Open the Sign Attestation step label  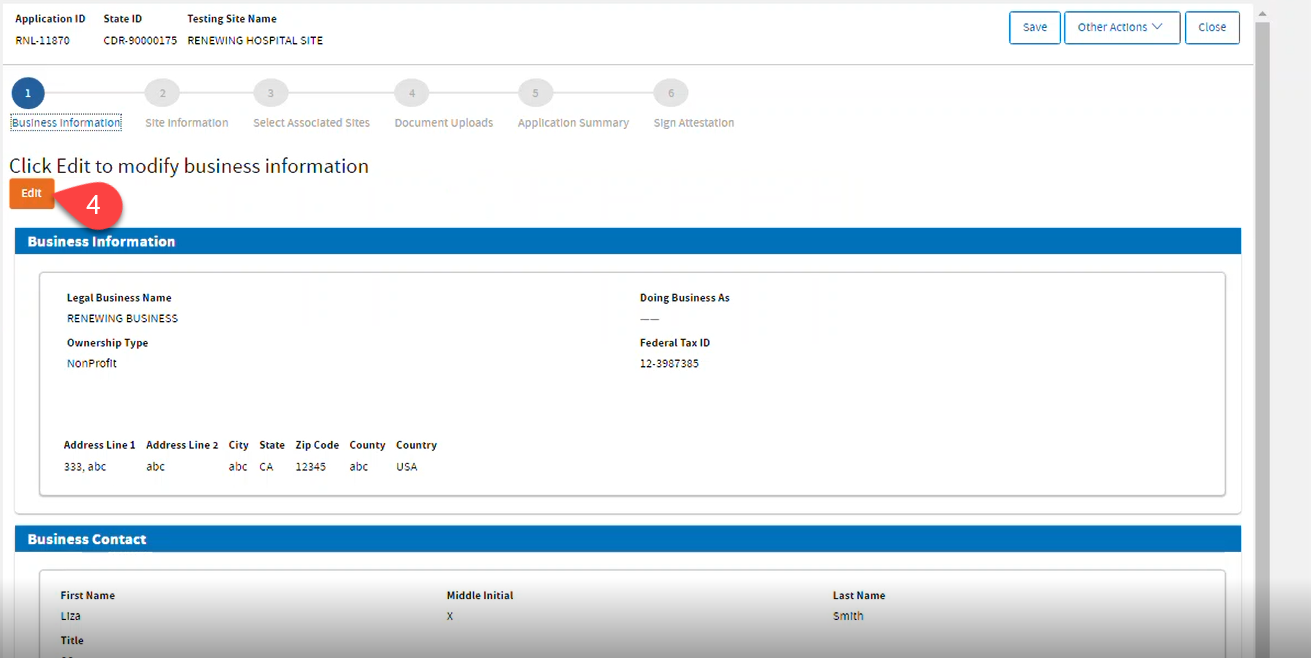click(x=694, y=123)
